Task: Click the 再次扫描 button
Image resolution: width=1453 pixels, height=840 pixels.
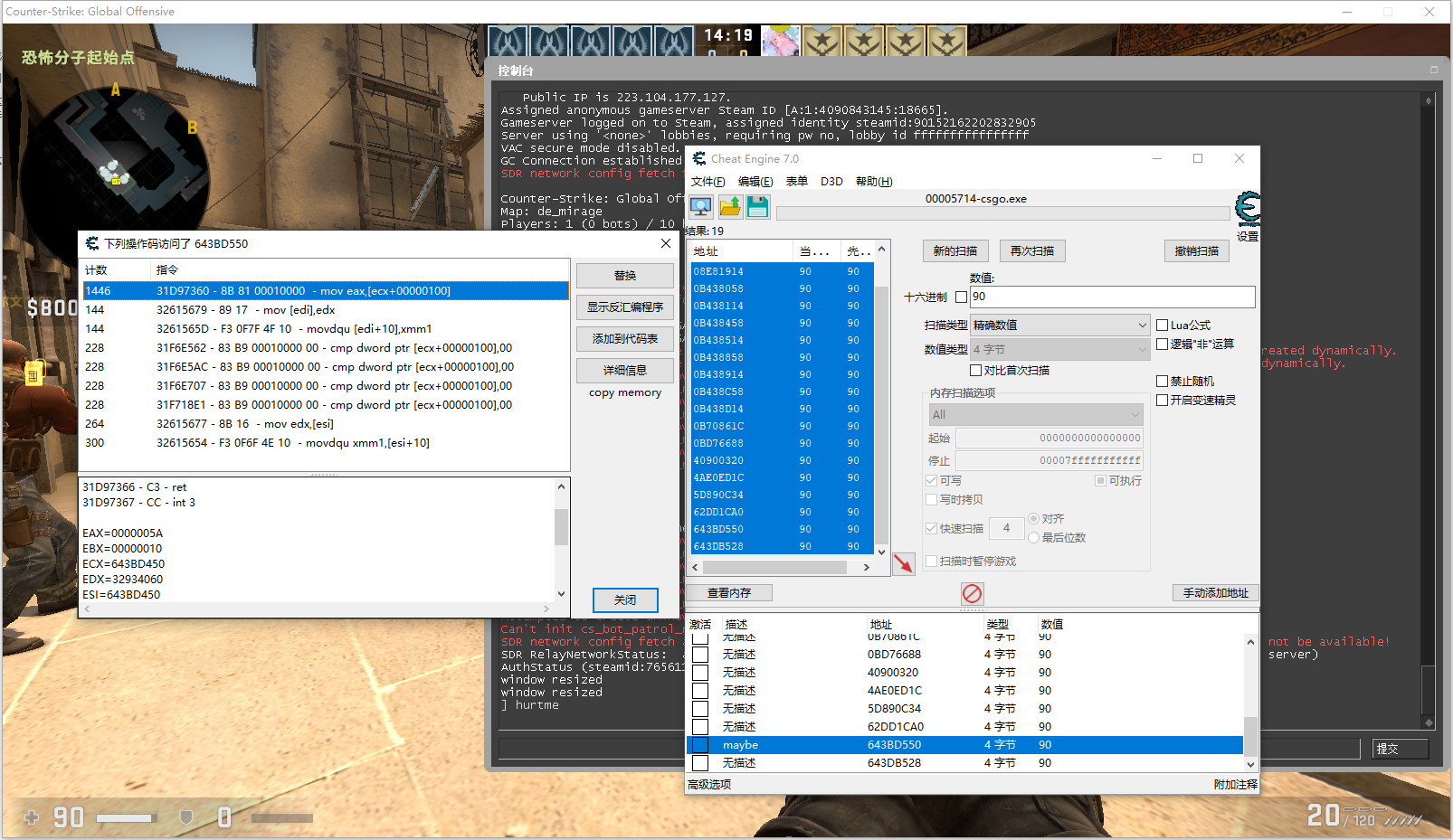Action: tap(1032, 250)
